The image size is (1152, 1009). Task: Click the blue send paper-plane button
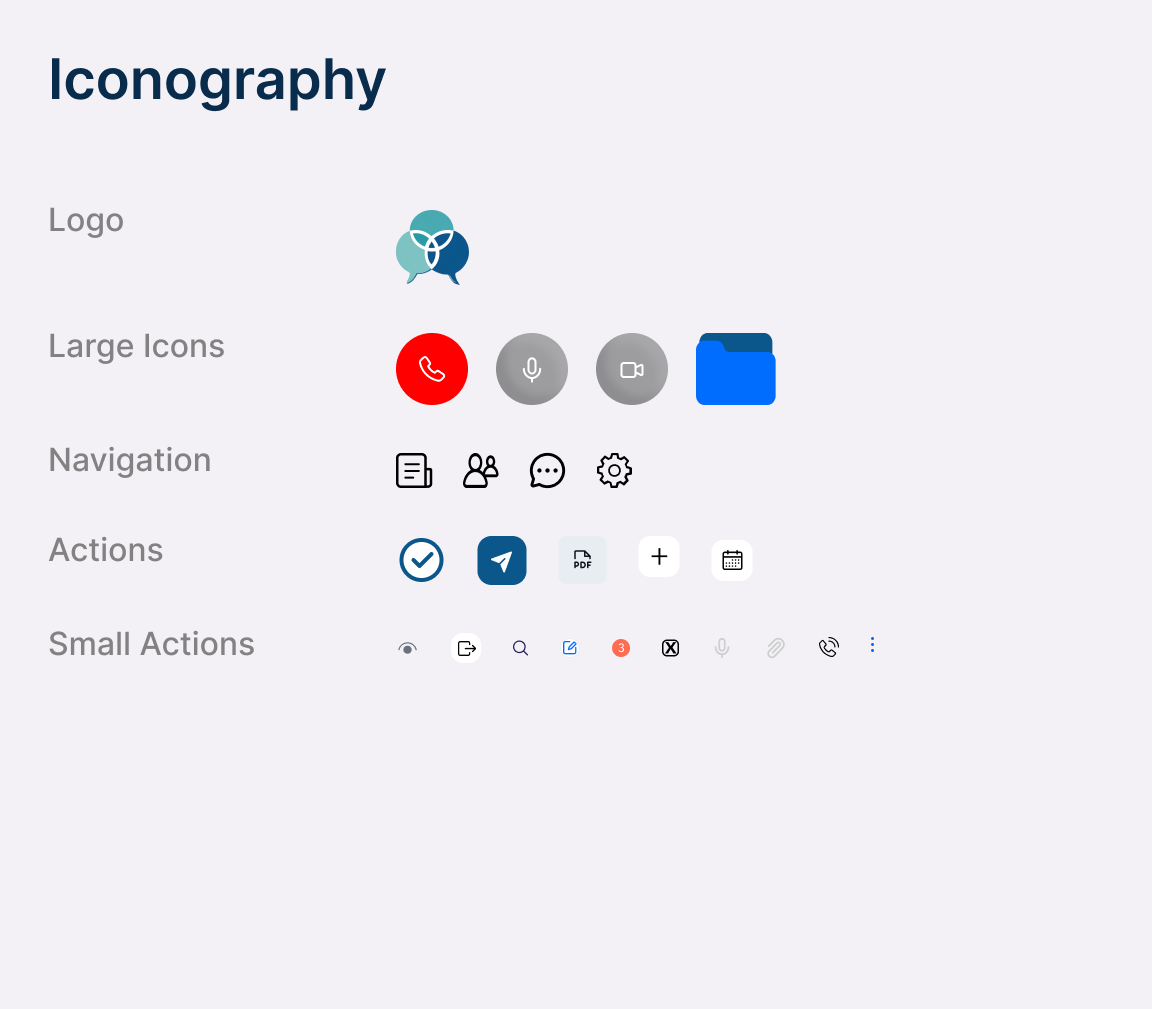point(502,560)
